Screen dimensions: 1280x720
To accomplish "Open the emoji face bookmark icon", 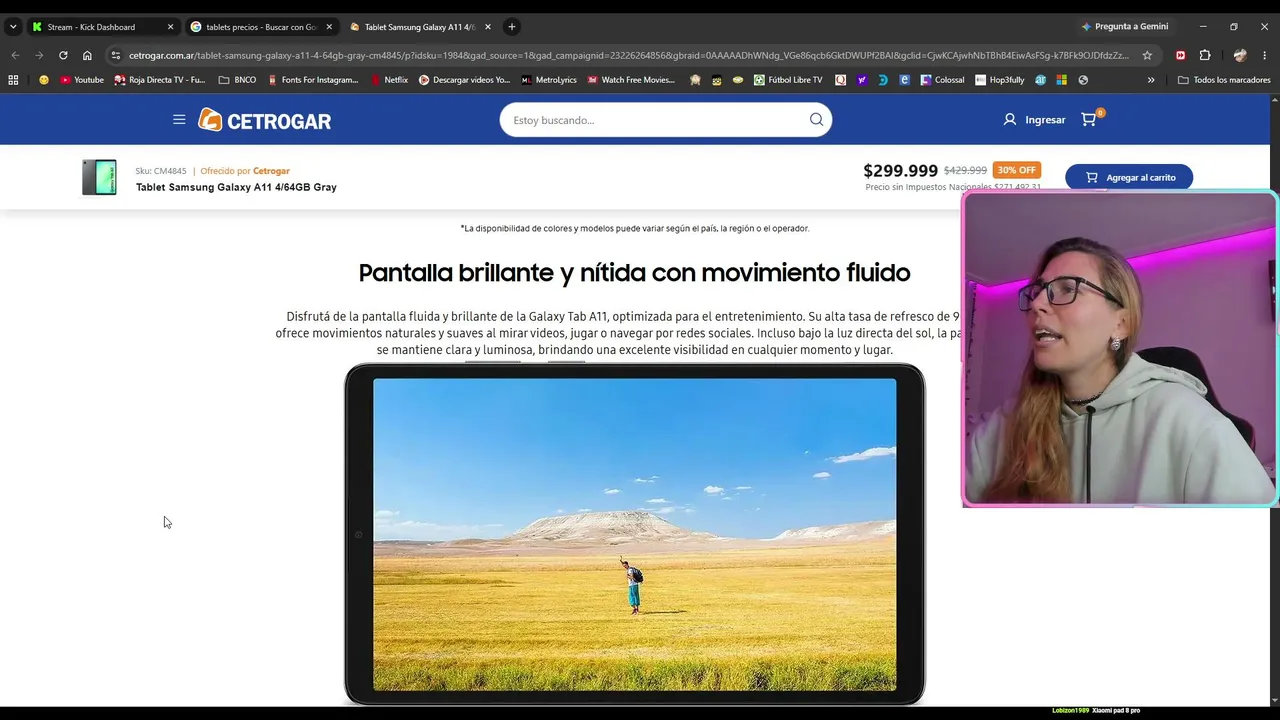I will [43, 80].
